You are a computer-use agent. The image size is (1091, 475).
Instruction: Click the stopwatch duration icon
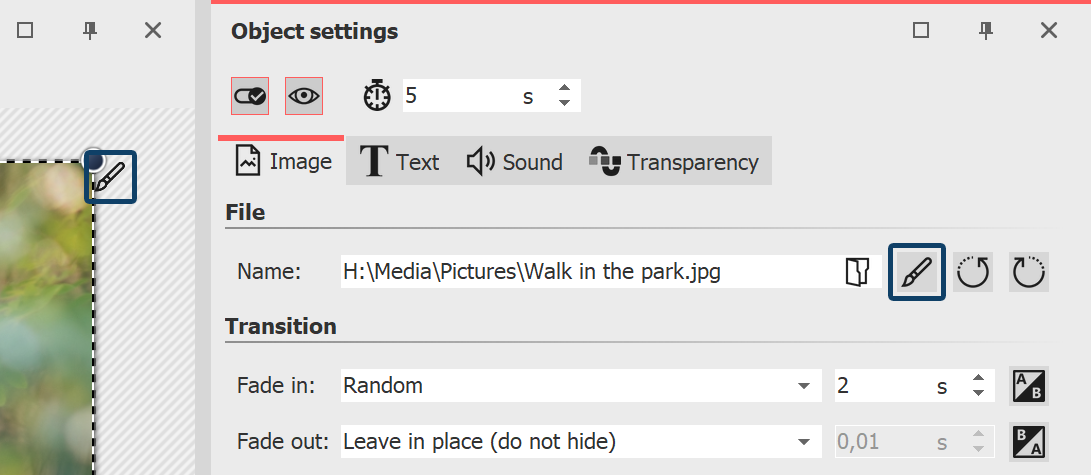377,96
